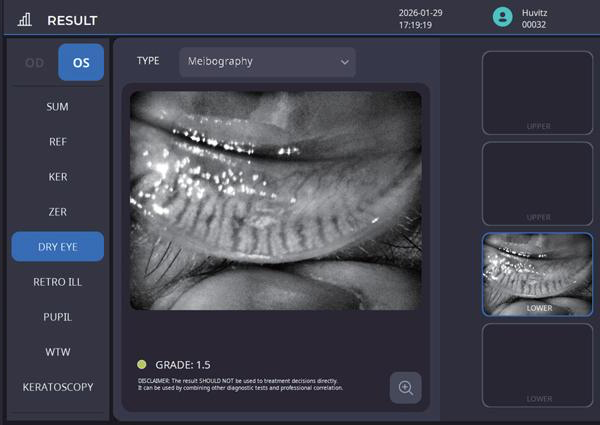Open the KER tab
This screenshot has width=600, height=425.
tap(57, 177)
